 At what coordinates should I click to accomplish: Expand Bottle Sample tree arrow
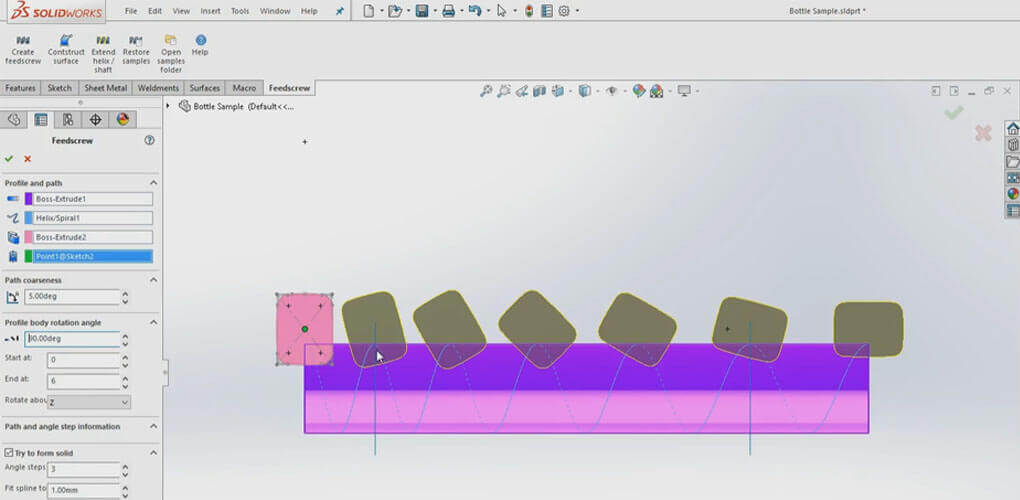coord(168,106)
